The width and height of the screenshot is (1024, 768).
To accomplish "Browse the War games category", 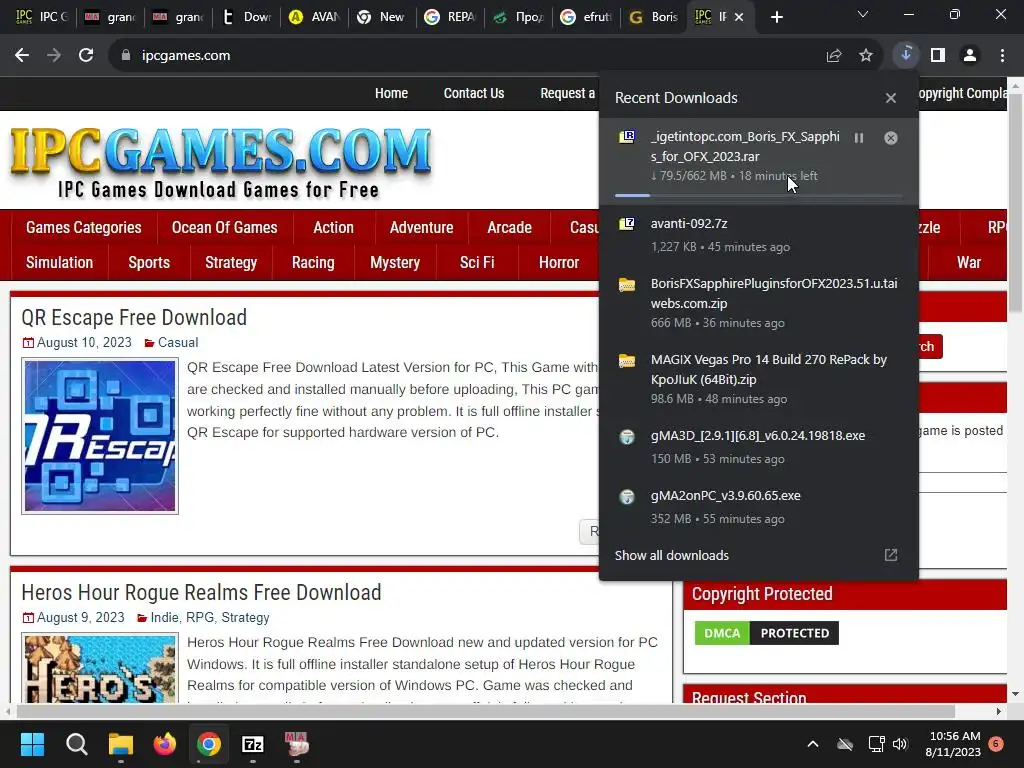I will (969, 263).
